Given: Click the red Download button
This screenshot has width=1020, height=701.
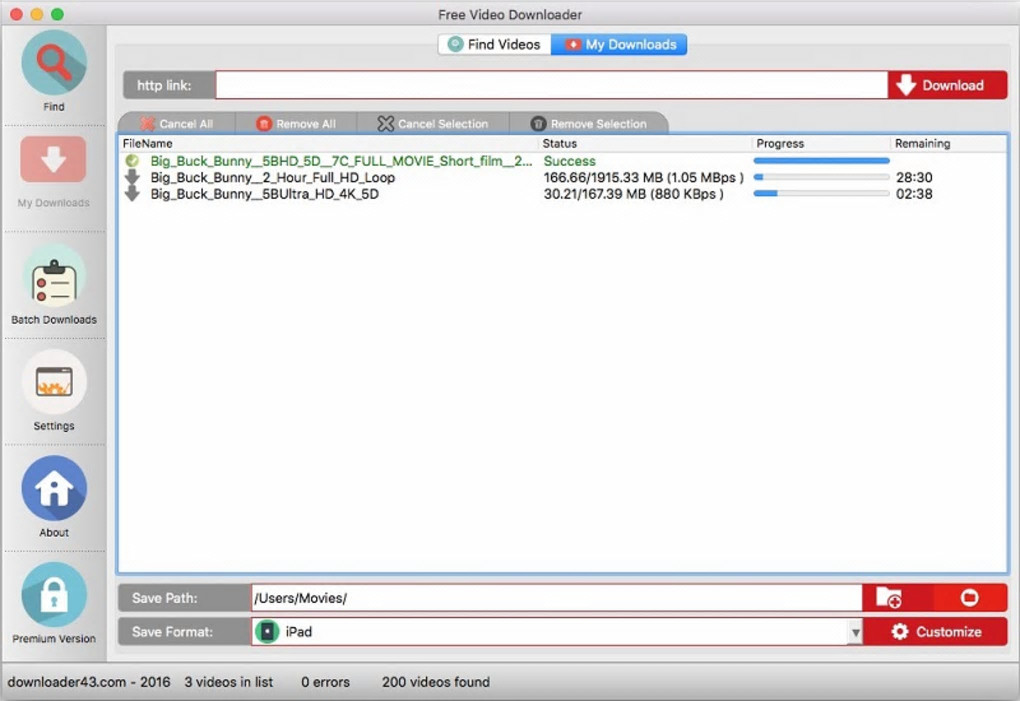Looking at the screenshot, I should pyautogui.click(x=947, y=85).
